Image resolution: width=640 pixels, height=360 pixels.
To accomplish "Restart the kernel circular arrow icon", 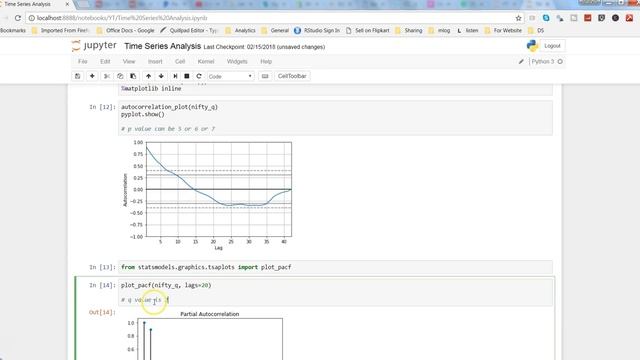I will 199,76.
